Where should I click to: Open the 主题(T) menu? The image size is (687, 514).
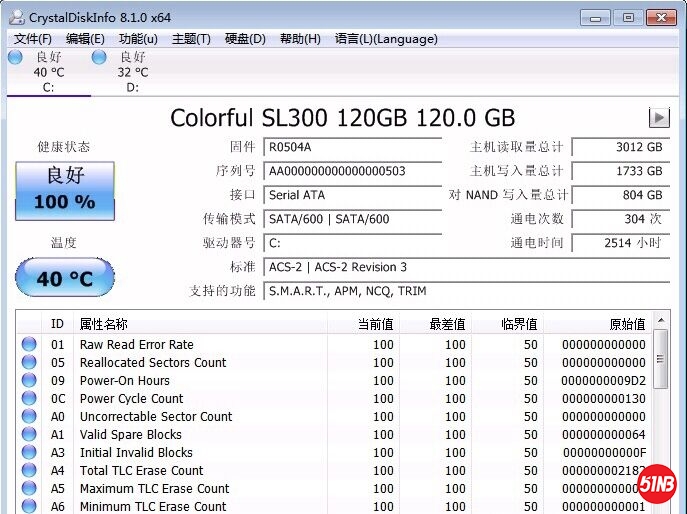(191, 39)
